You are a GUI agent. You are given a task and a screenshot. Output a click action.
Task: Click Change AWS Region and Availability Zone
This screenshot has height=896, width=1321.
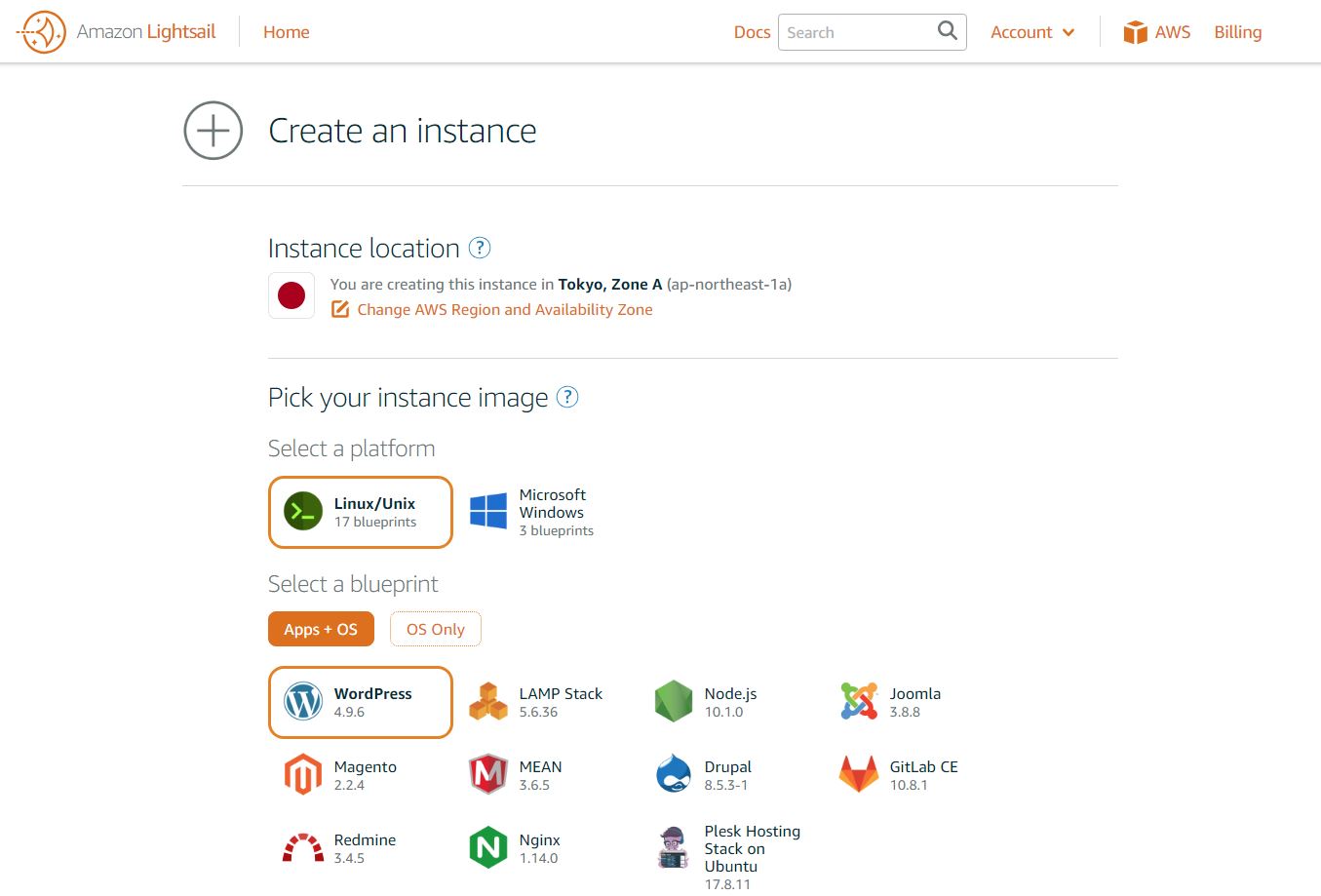(505, 309)
